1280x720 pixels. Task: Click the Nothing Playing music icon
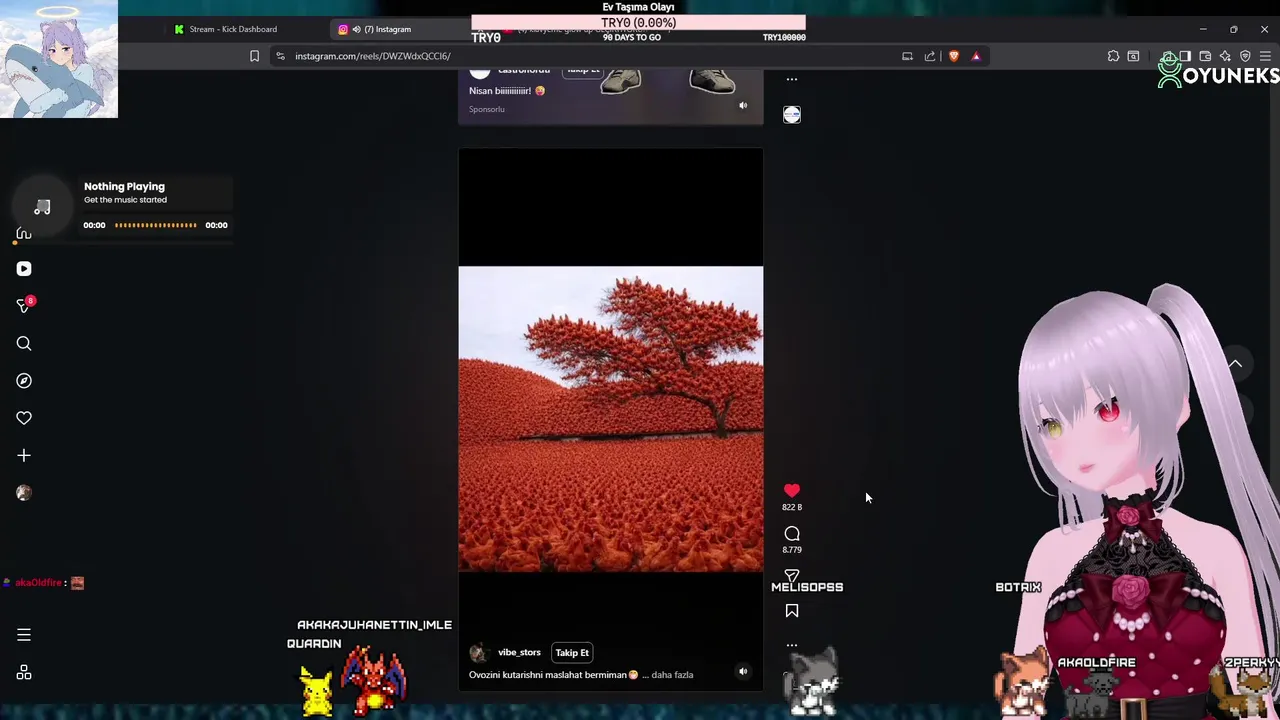(x=42, y=207)
